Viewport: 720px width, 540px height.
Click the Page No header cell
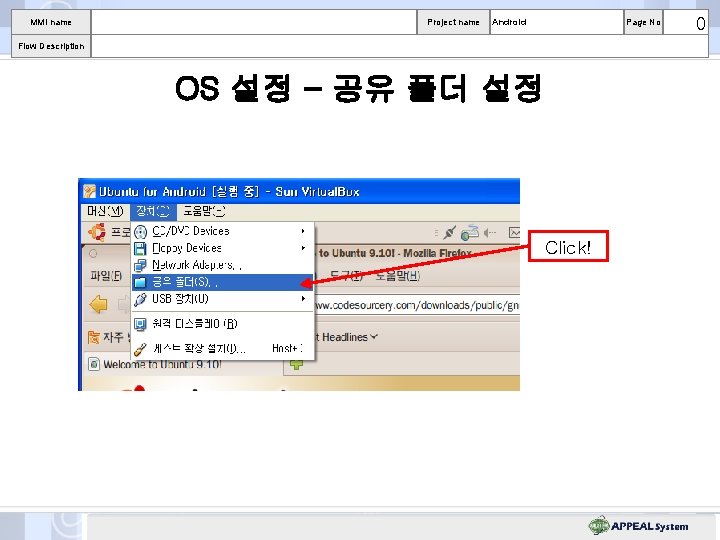643,22
